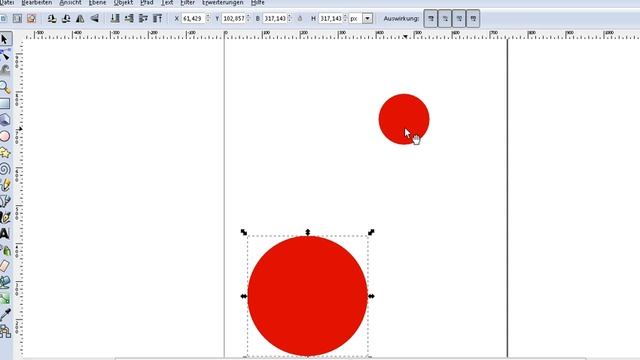The width and height of the screenshot is (640, 360).
Task: Select the Gradient tool
Action: [x=5, y=298]
